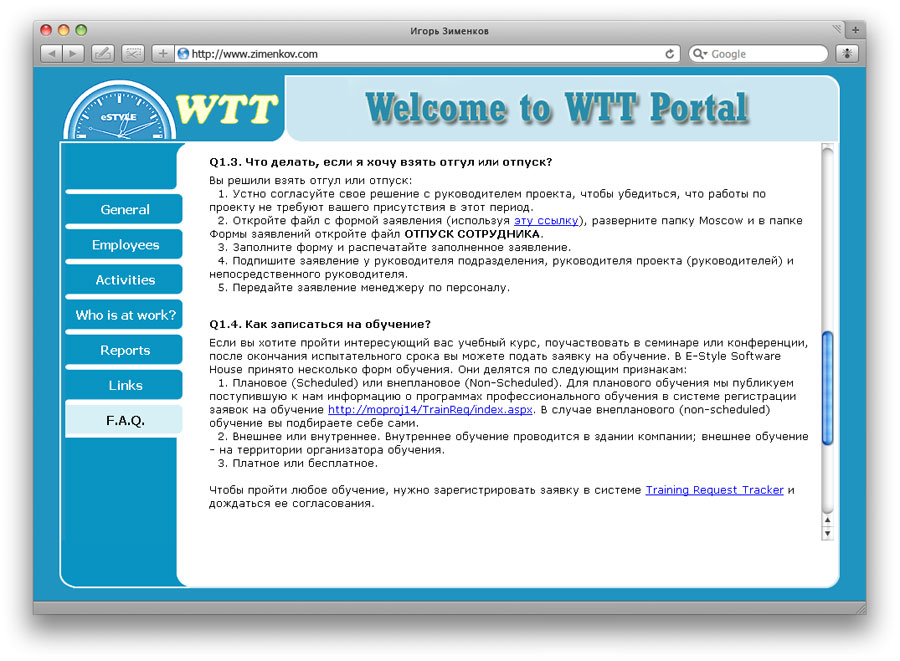Open a new tab with the plus button
This screenshot has width=900, height=661.
coord(855,30)
